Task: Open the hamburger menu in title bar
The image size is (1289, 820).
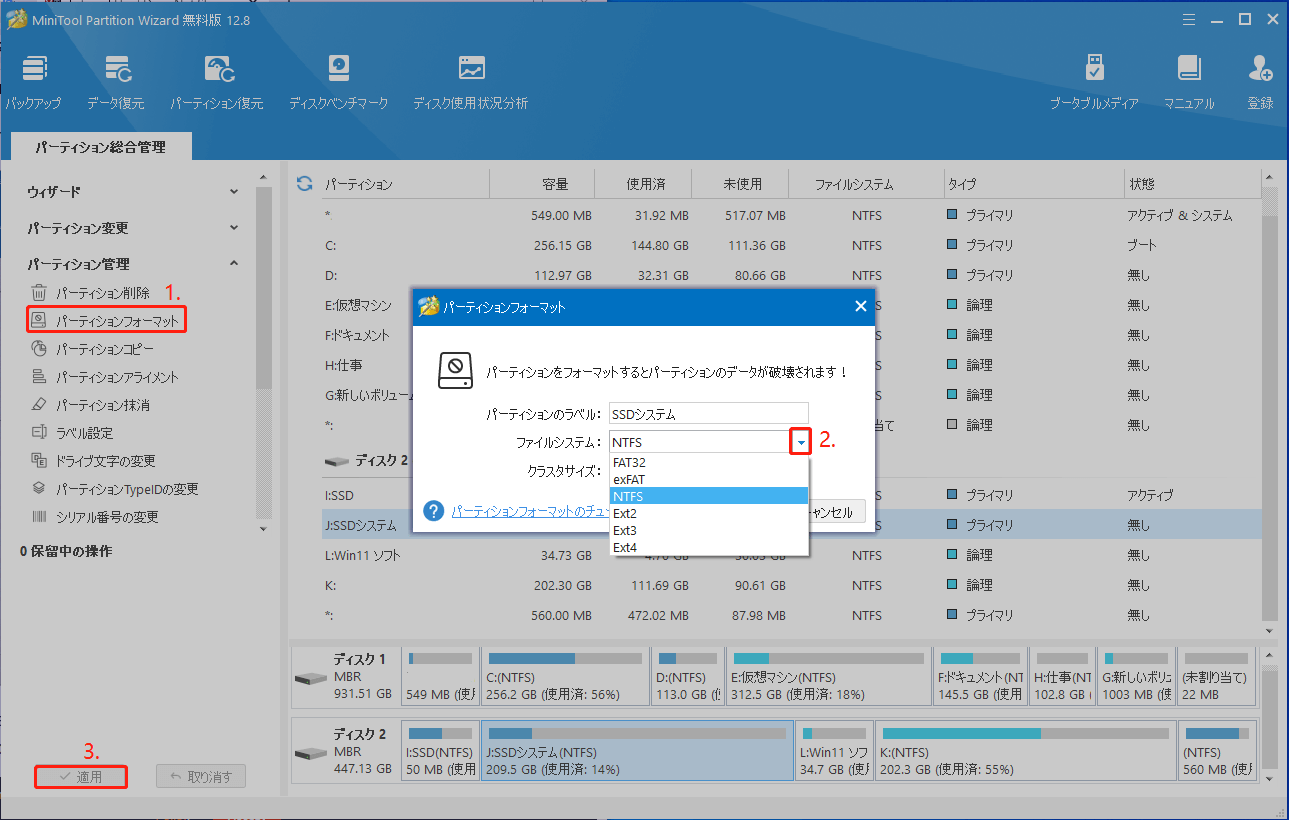Action: click(x=1189, y=19)
